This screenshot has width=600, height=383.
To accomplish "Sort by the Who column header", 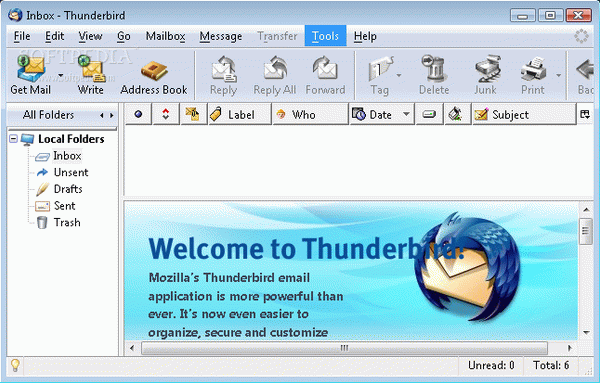I will click(310, 114).
